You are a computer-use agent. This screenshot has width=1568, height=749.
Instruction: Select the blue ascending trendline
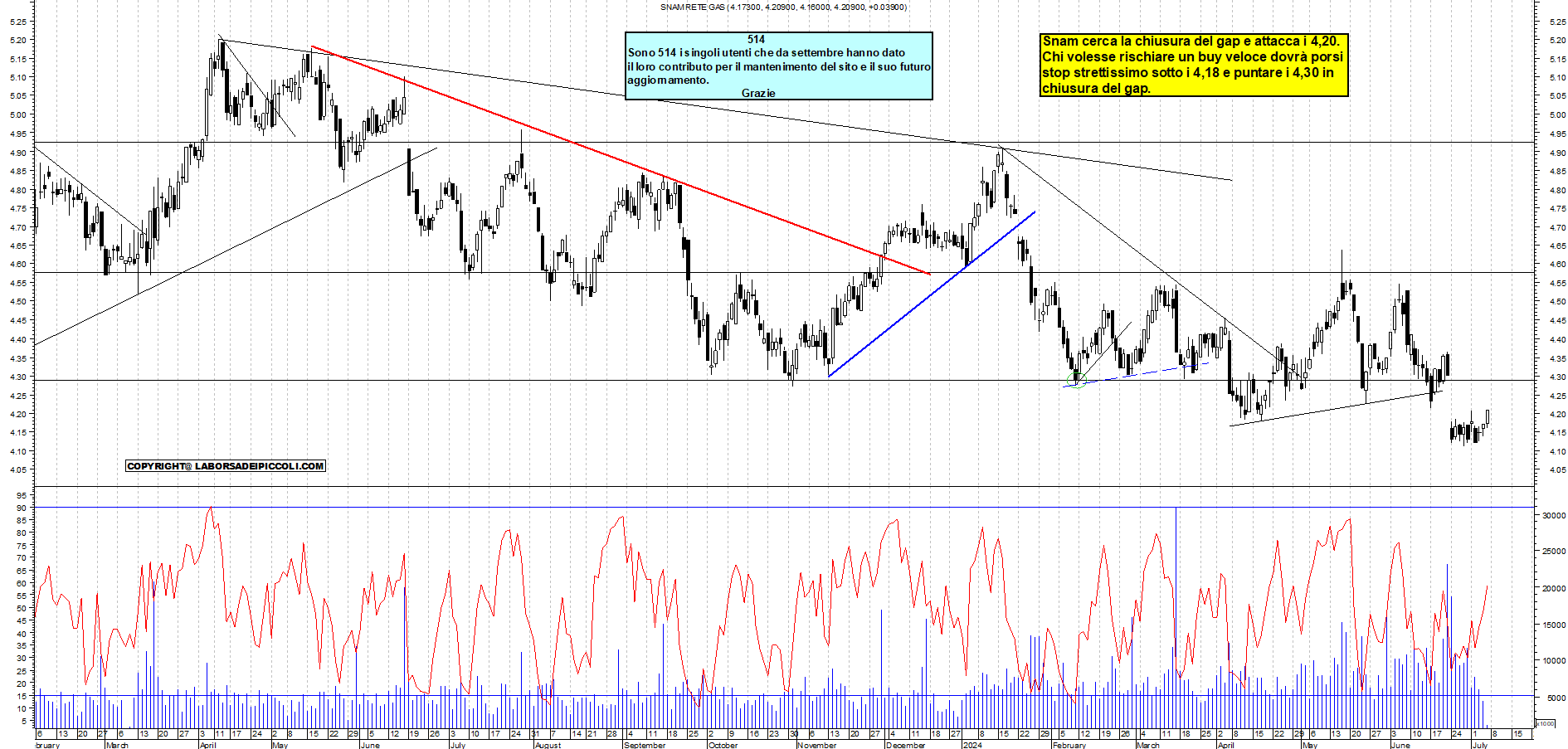[932, 294]
